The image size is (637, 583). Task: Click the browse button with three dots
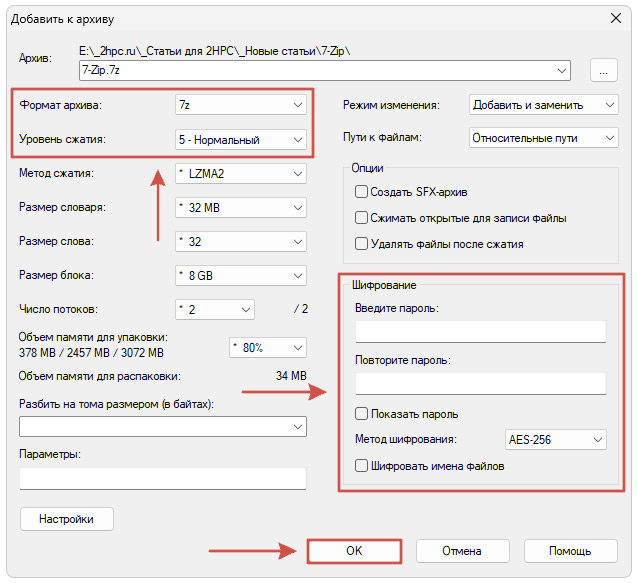603,70
